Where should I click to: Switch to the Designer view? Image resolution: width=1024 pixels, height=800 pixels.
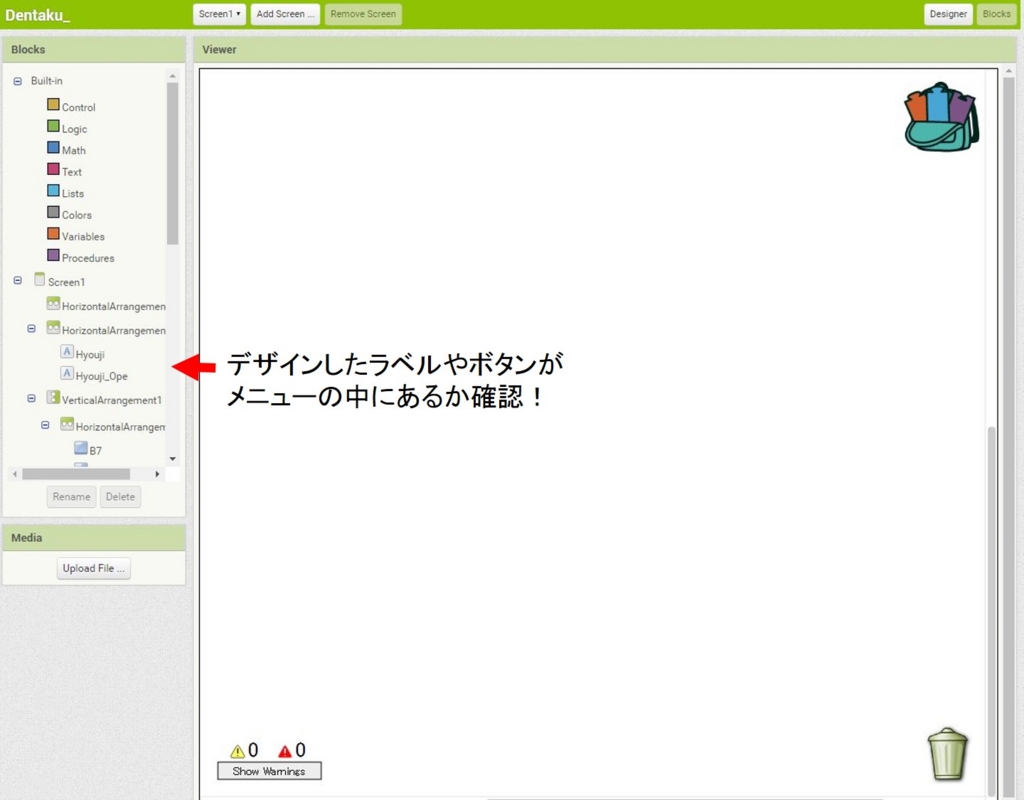[946, 14]
